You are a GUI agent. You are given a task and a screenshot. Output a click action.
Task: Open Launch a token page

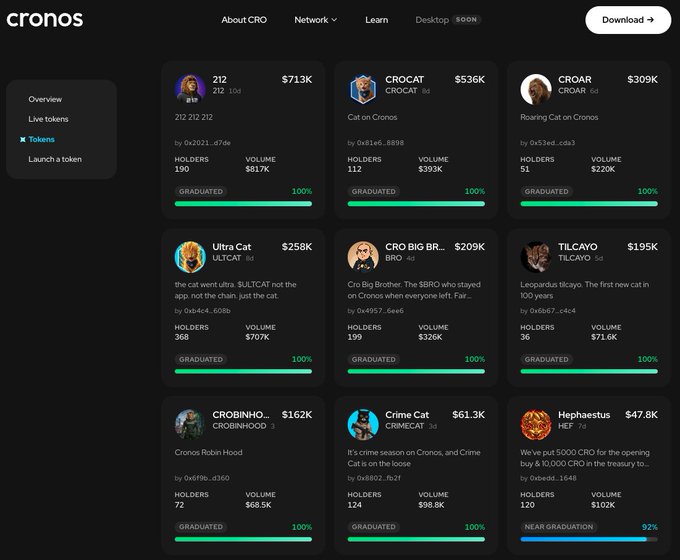(55, 159)
